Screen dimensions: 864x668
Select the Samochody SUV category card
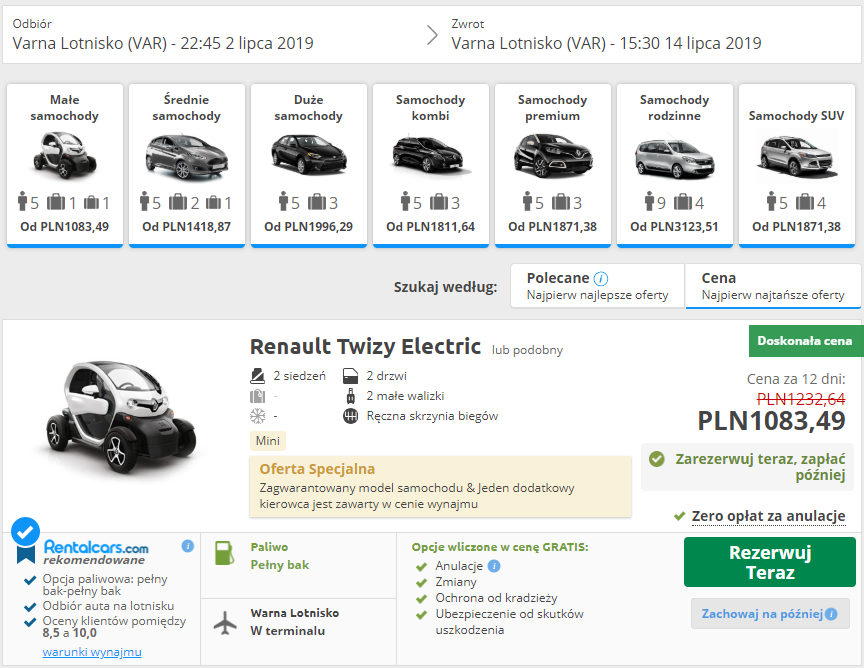click(797, 165)
